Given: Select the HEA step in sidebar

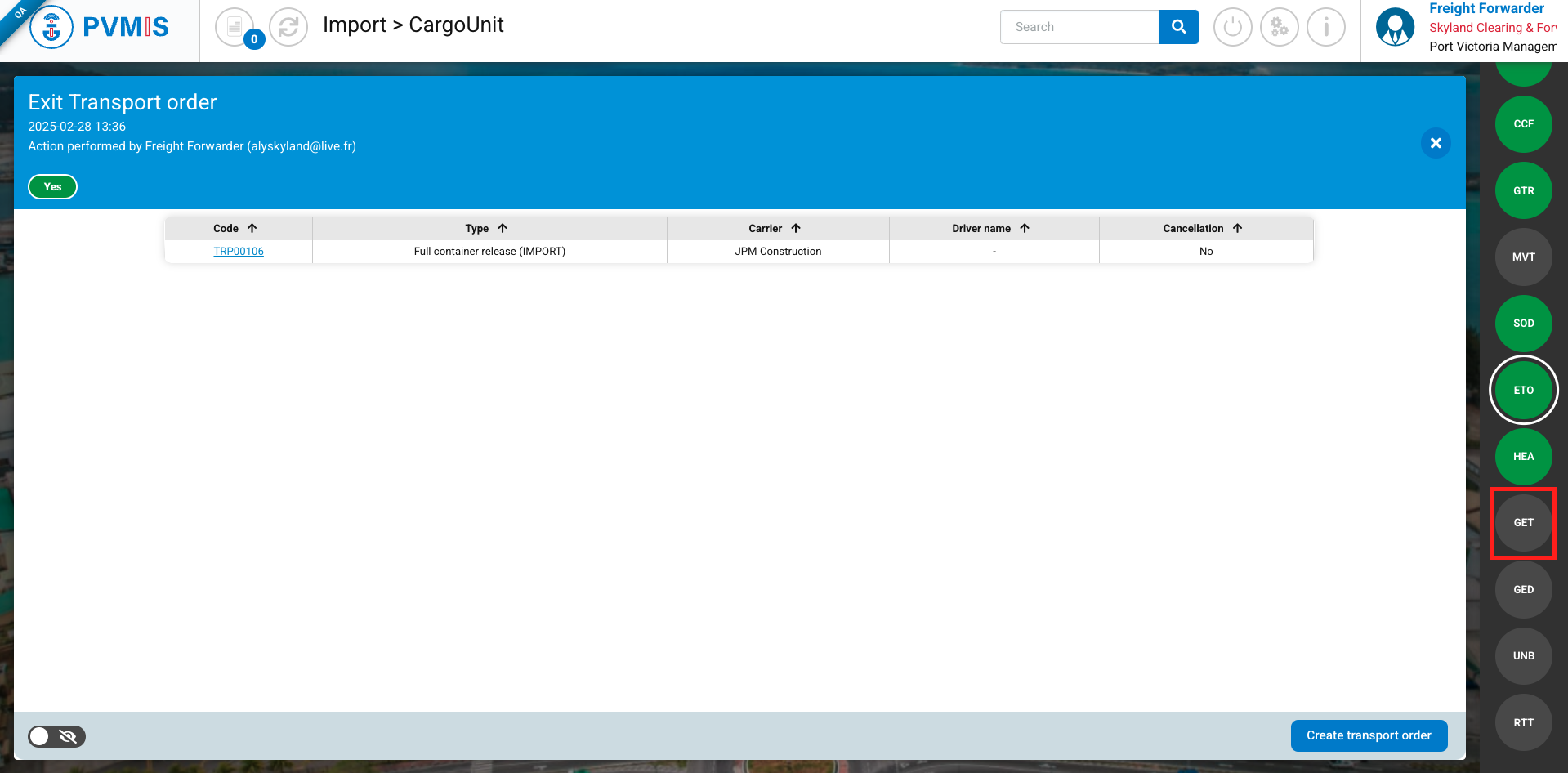Looking at the screenshot, I should (1523, 457).
